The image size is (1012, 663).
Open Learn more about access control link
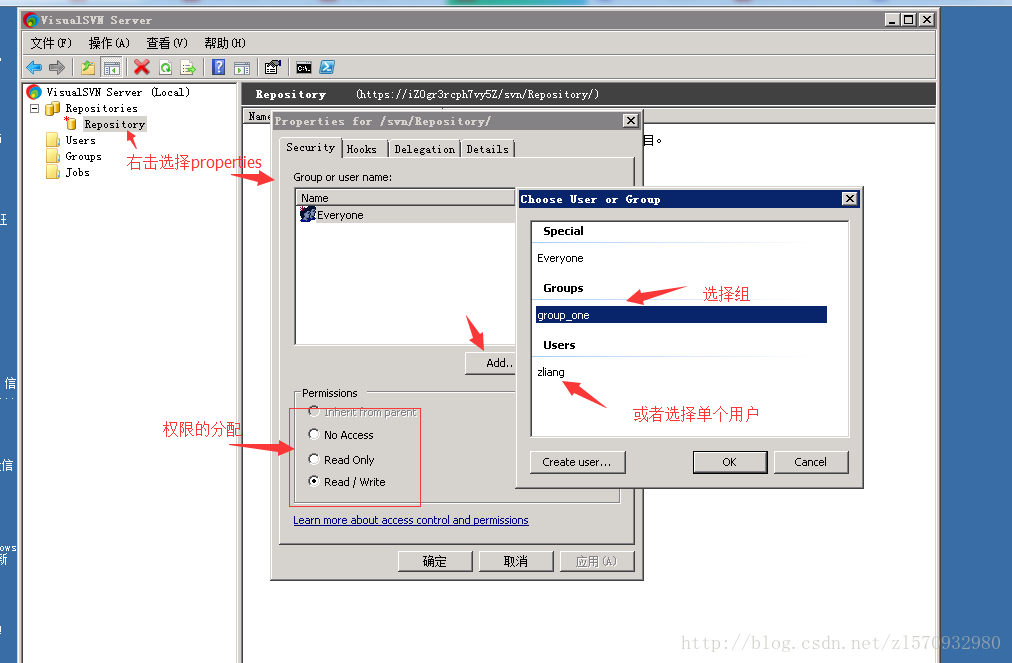[x=410, y=520]
